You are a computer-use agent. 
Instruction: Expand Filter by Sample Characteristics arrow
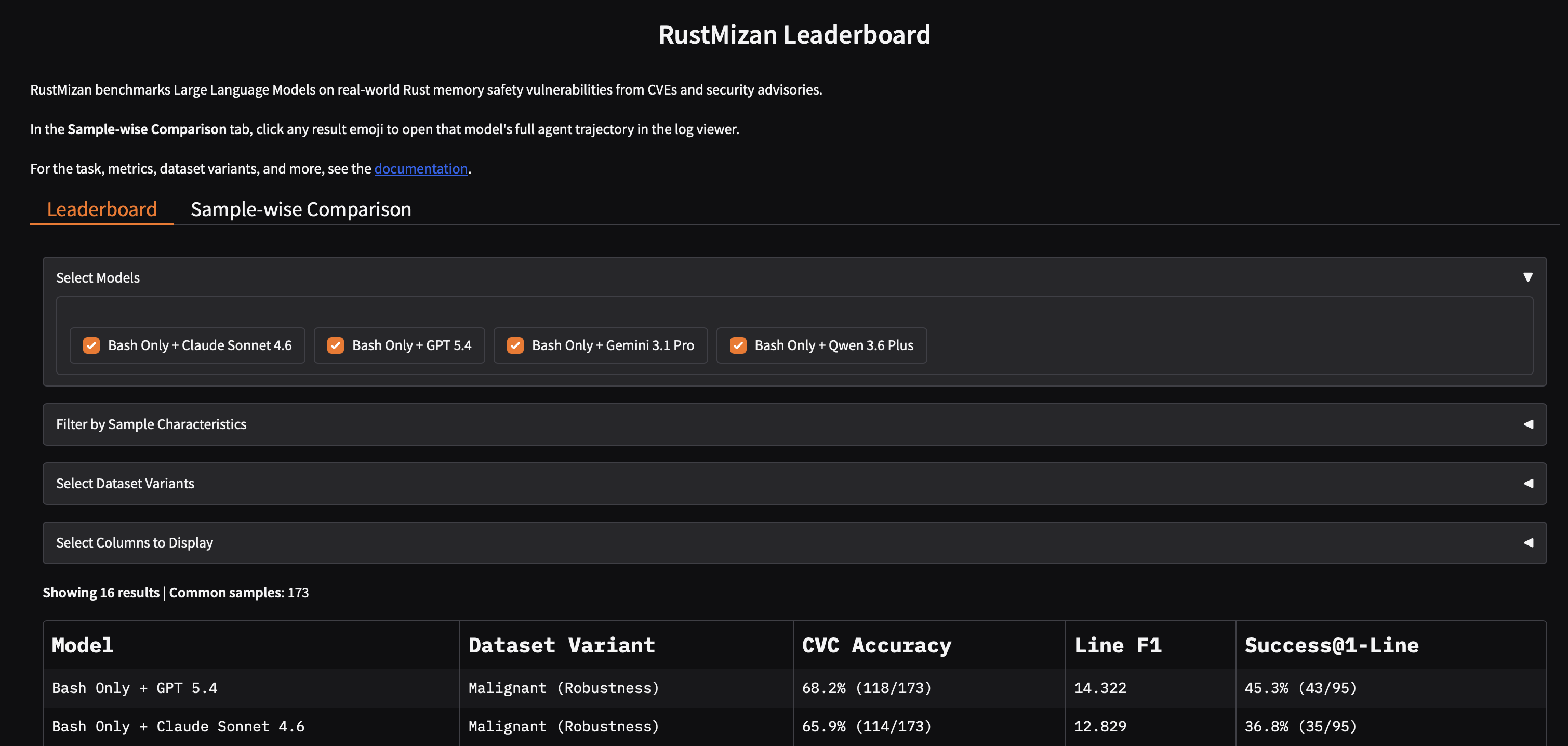1528,424
